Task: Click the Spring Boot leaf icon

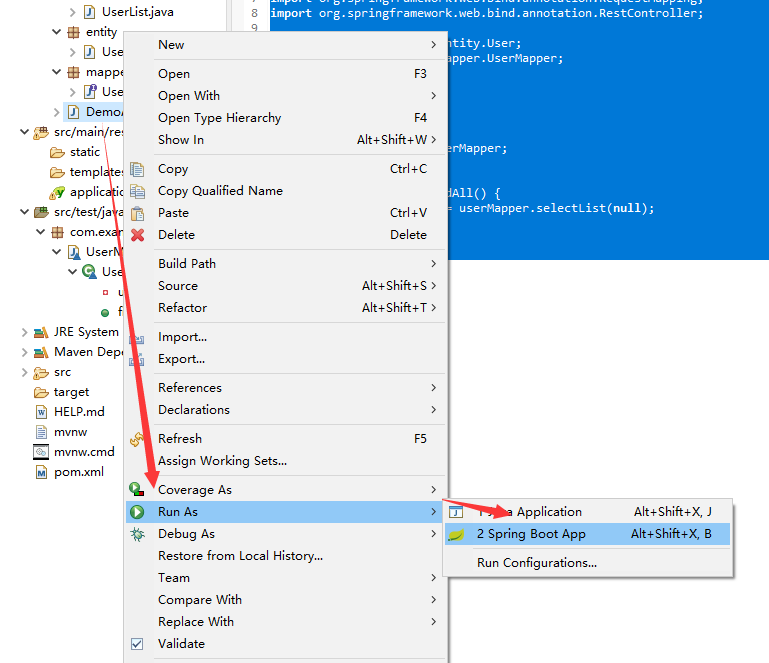Action: click(x=456, y=534)
